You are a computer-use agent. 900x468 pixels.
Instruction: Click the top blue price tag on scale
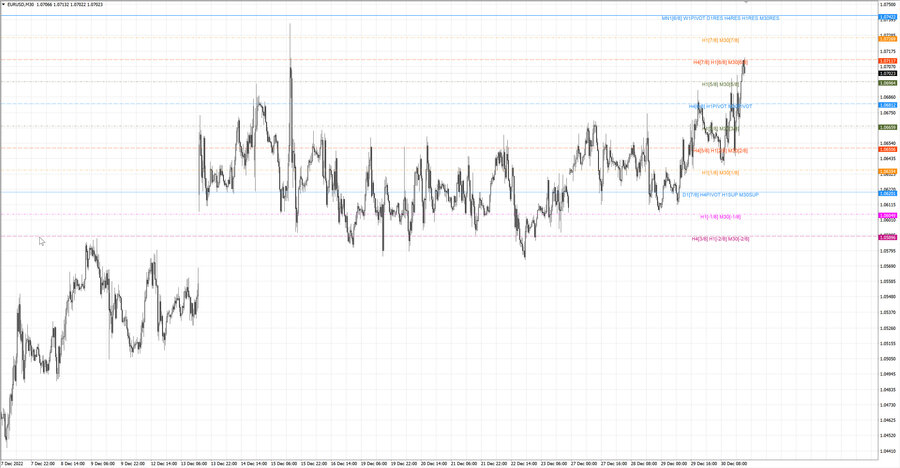point(888,17)
